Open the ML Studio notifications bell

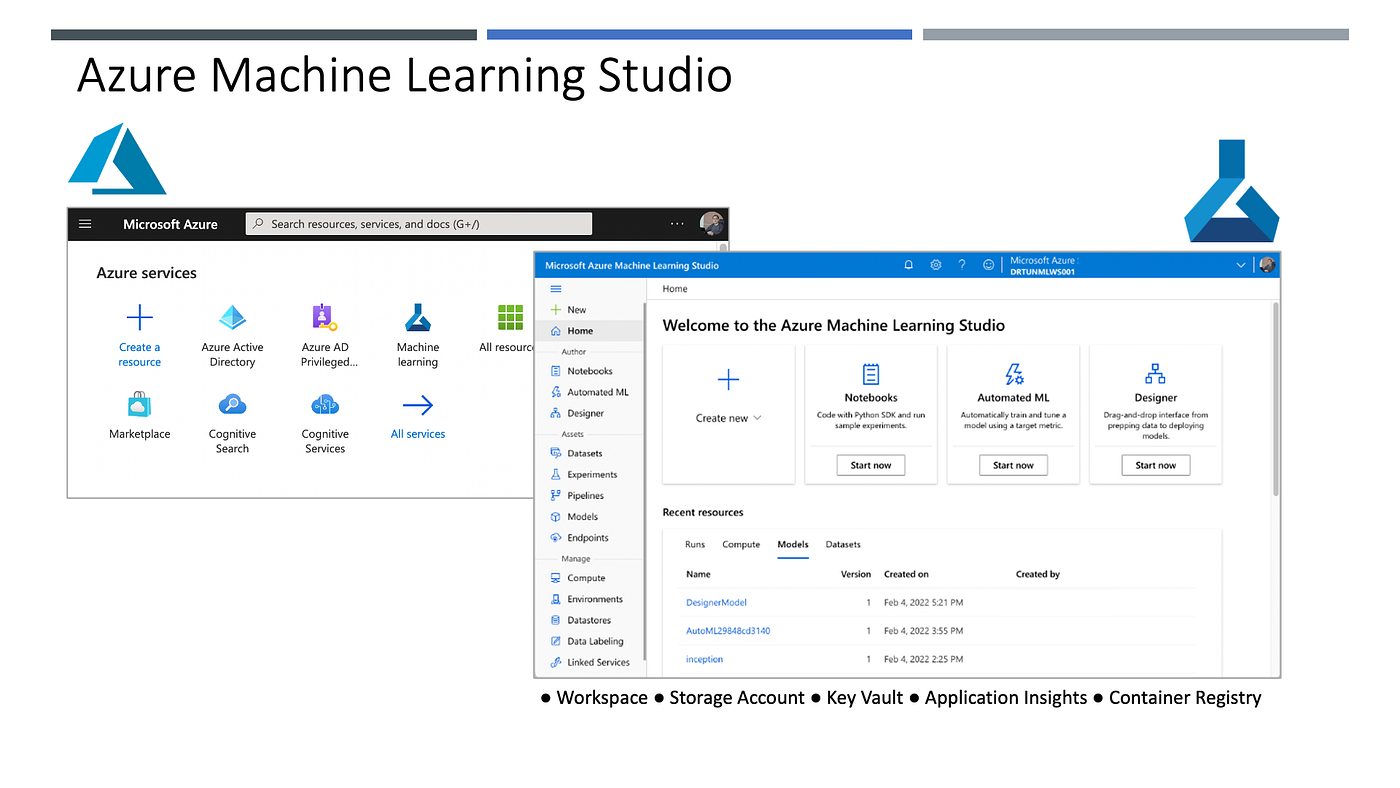[909, 265]
